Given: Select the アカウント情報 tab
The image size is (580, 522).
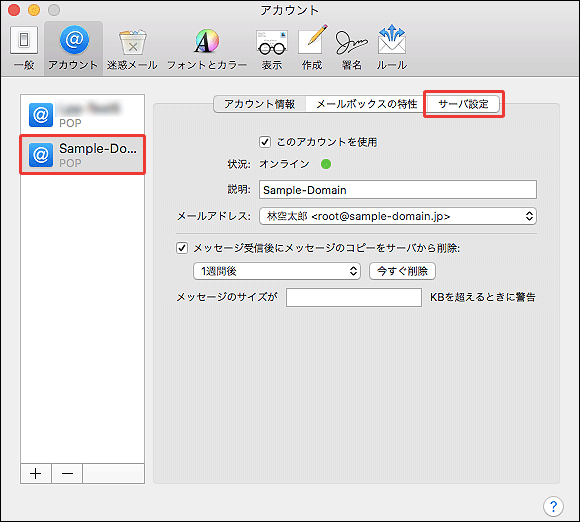Looking at the screenshot, I should click(x=260, y=104).
